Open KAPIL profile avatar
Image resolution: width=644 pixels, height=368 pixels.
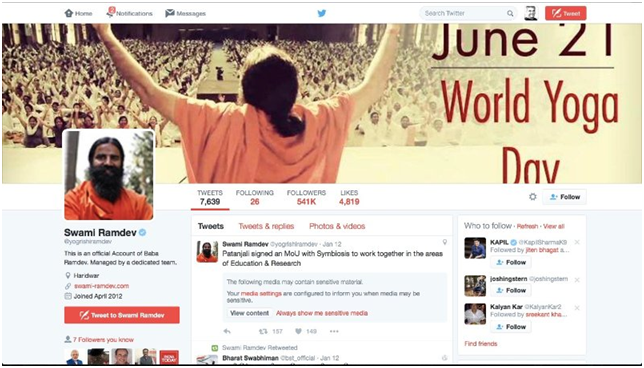(475, 248)
